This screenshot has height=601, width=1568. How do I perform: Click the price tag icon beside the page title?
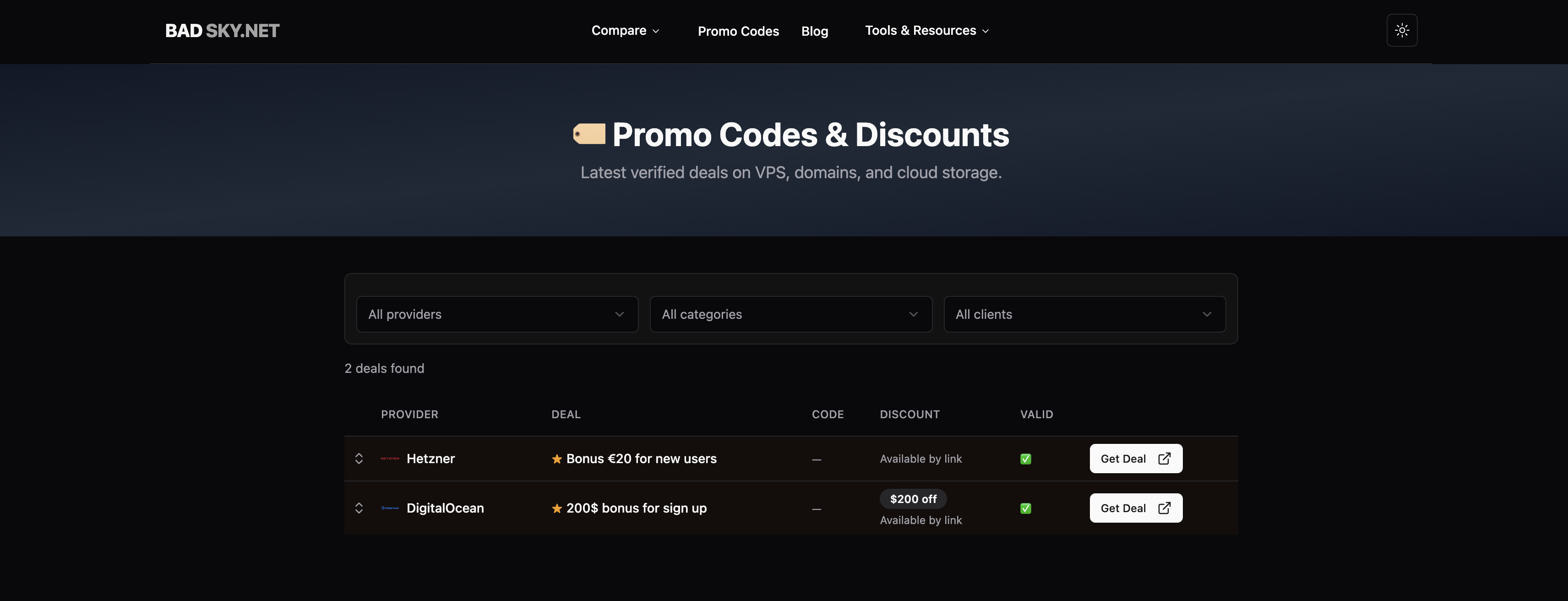click(589, 134)
